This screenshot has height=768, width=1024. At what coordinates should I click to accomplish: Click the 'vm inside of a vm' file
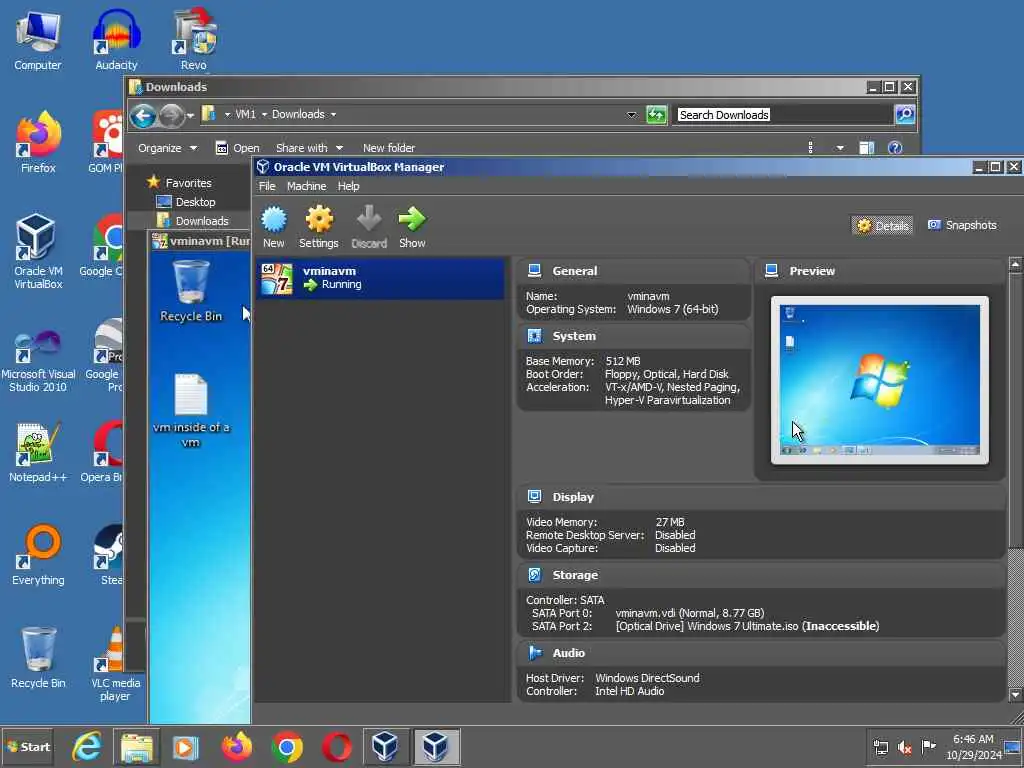pyautogui.click(x=191, y=410)
